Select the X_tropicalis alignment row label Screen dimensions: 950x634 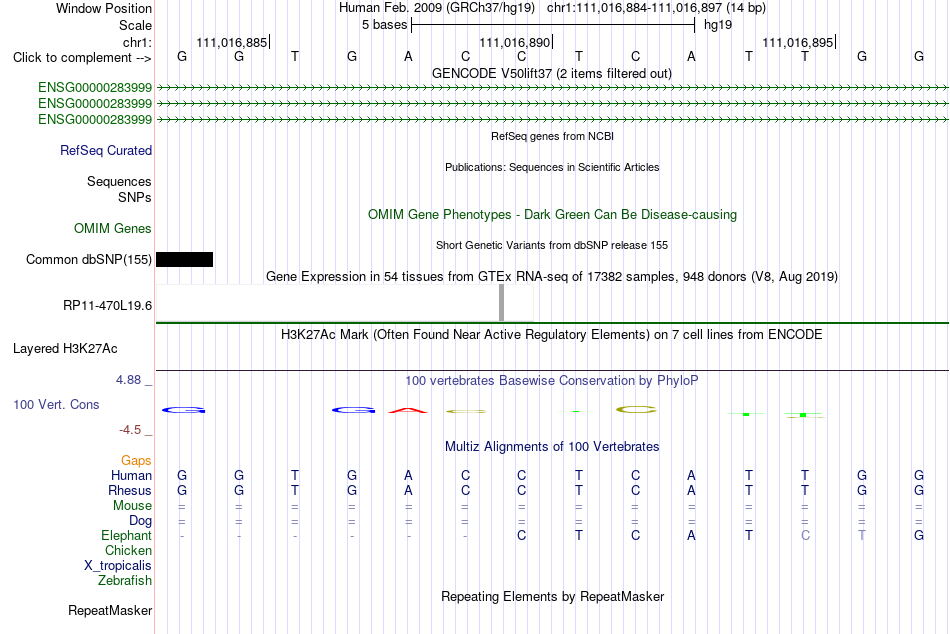tap(118, 566)
